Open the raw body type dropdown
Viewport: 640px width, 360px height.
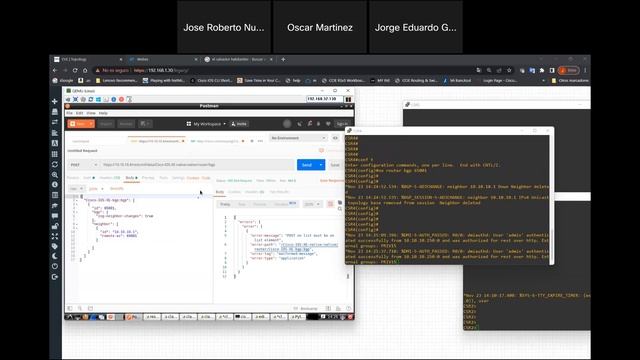(x=76, y=189)
